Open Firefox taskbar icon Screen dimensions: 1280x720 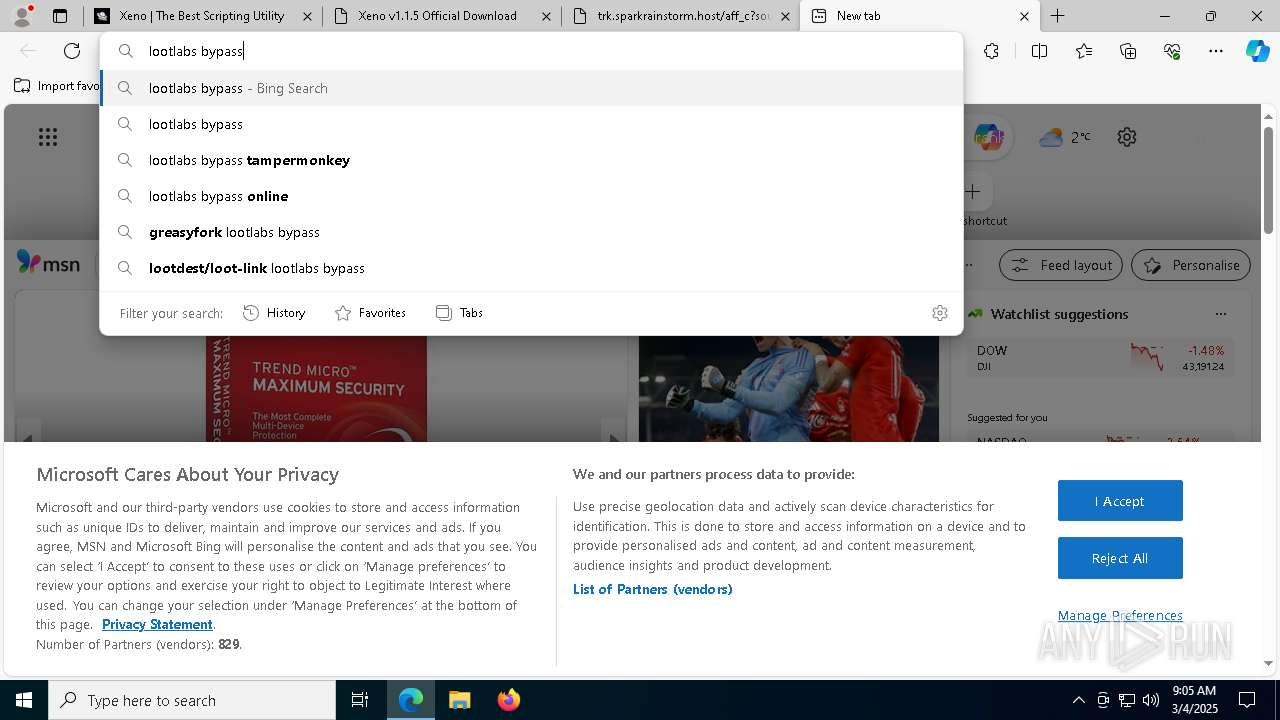tap(508, 700)
